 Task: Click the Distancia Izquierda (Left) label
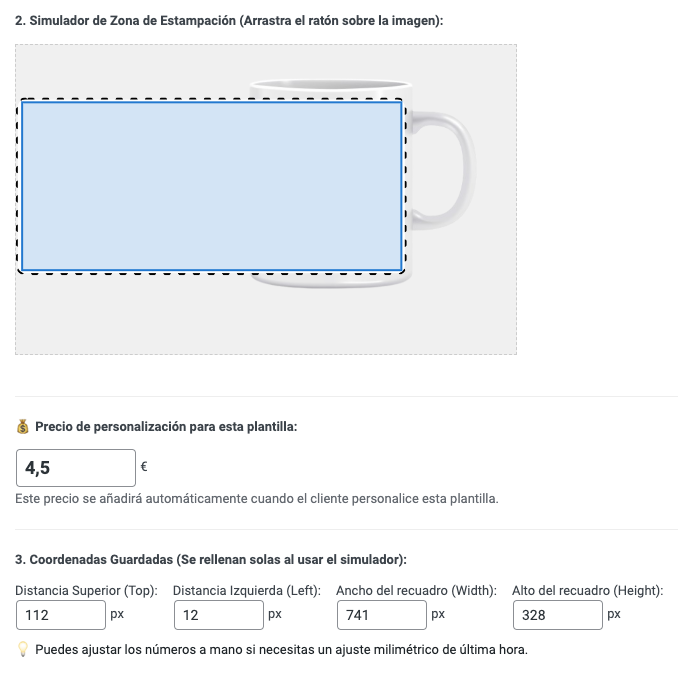pyautogui.click(x=247, y=591)
